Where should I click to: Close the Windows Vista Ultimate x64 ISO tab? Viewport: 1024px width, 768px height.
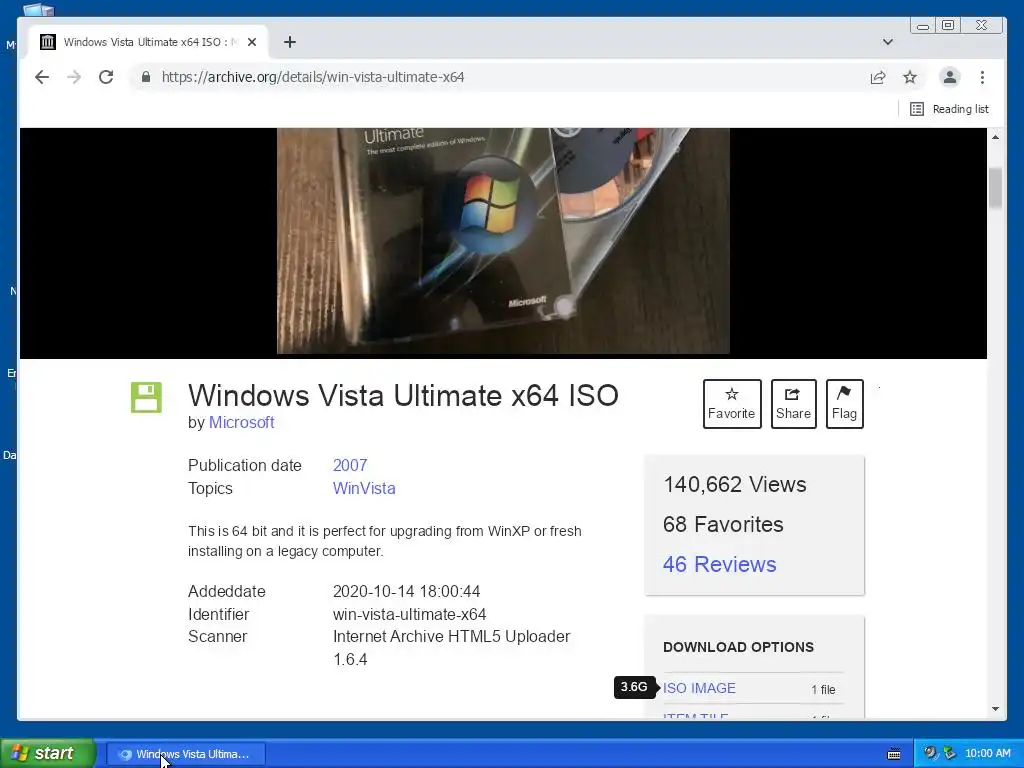pyautogui.click(x=252, y=42)
